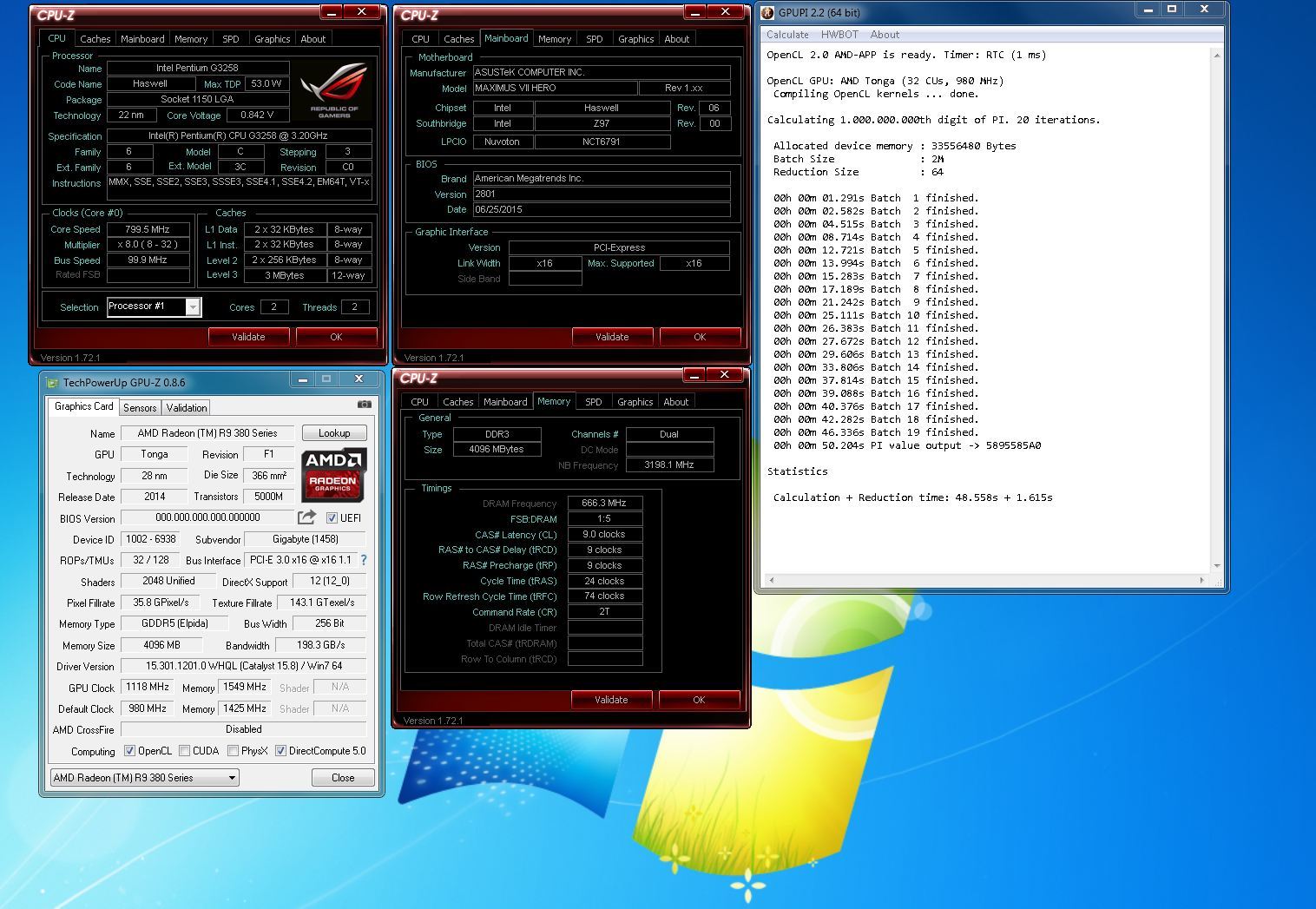Click the GPU Clock value 1118 MHz field
The height and width of the screenshot is (909, 1316).
point(148,687)
